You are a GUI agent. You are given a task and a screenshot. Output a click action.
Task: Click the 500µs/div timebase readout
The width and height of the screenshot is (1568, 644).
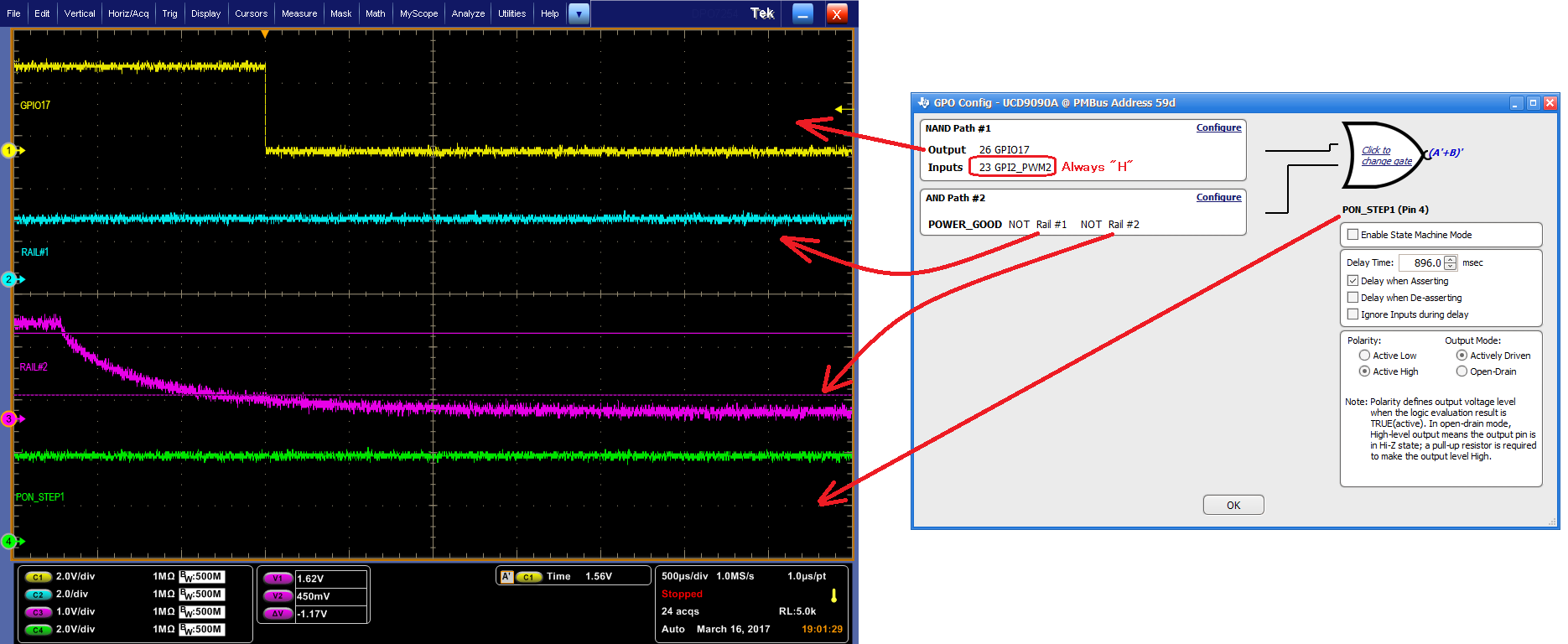685,576
